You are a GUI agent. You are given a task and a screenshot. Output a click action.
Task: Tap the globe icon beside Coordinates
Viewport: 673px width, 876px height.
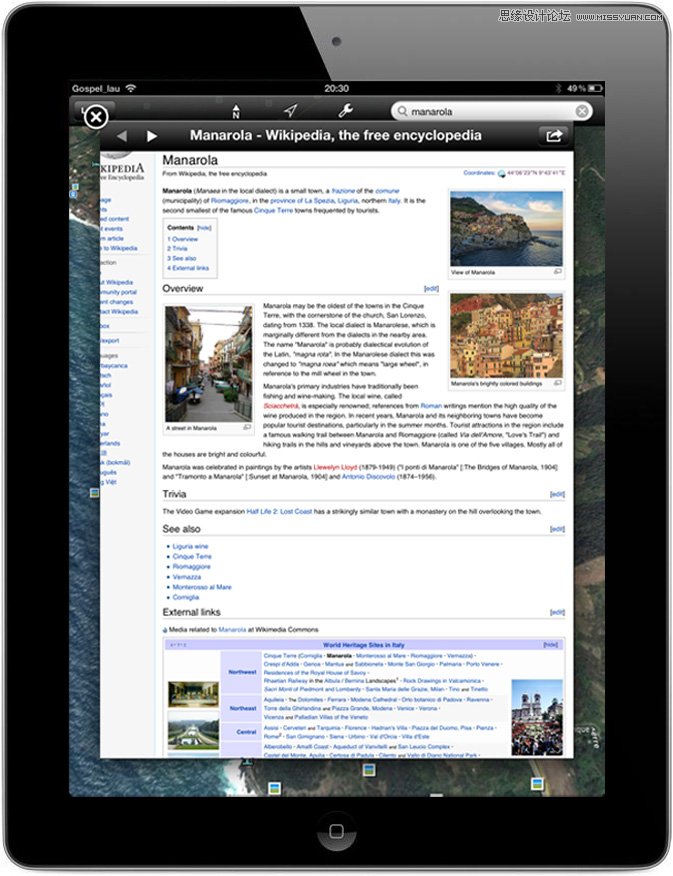[501, 173]
